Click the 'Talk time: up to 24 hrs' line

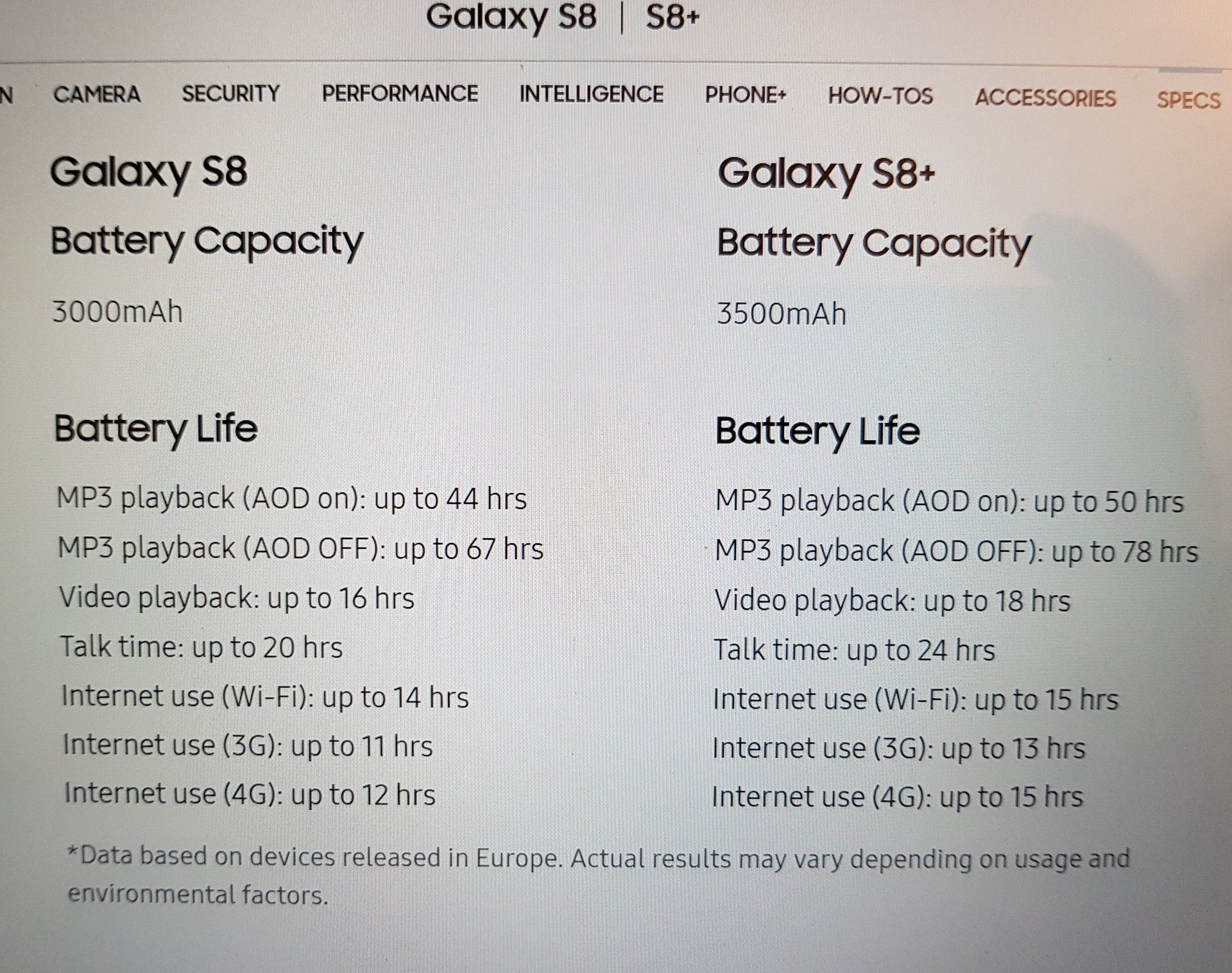(854, 650)
